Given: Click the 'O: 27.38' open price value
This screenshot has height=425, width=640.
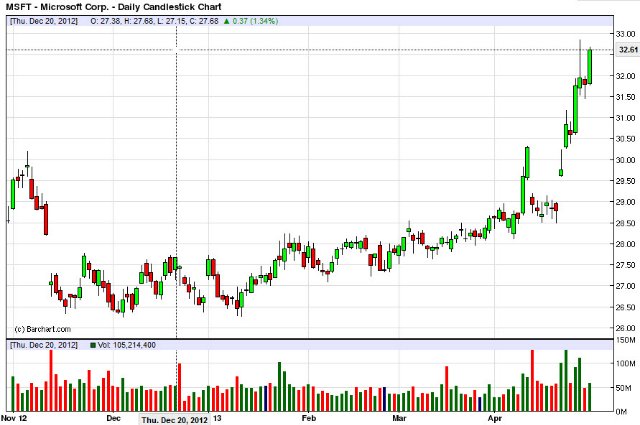Looking at the screenshot, I should point(105,21).
